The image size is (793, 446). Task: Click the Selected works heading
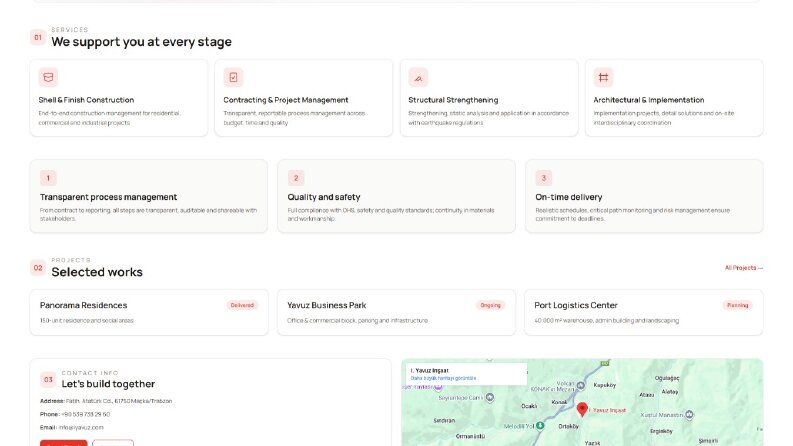point(97,272)
